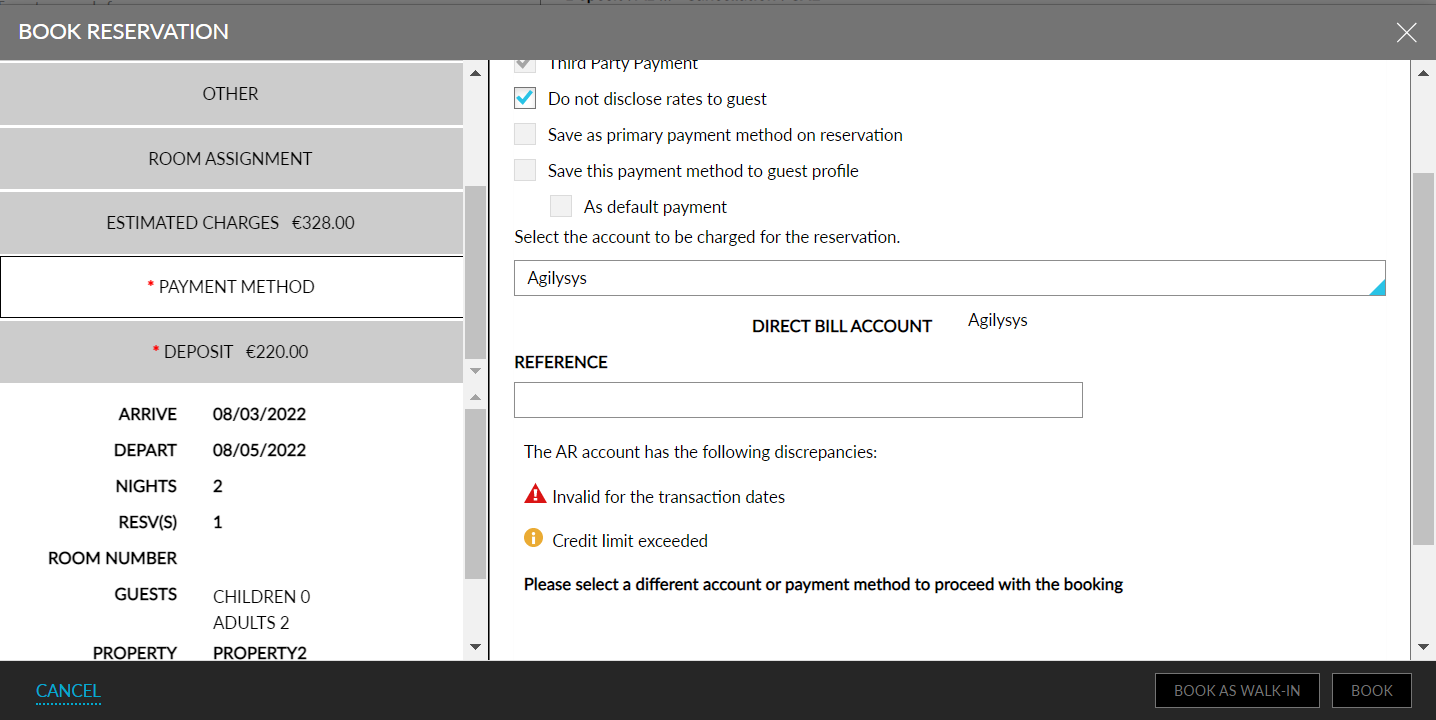Click down arrow of payment panel scrollbar
This screenshot has width=1436, height=720.
[x=1424, y=648]
